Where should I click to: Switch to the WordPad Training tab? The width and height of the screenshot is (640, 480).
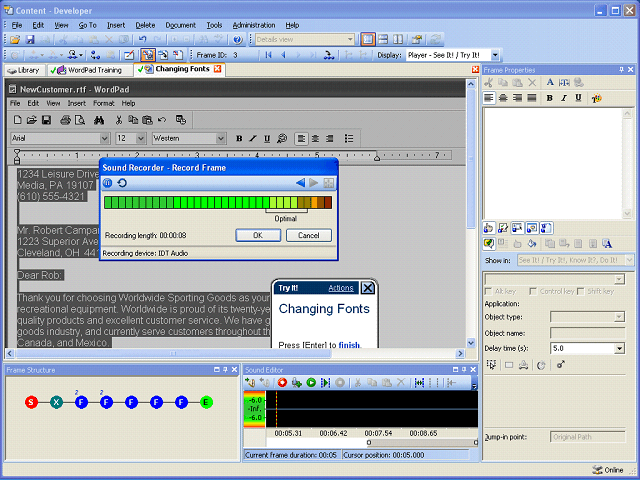click(x=90, y=70)
